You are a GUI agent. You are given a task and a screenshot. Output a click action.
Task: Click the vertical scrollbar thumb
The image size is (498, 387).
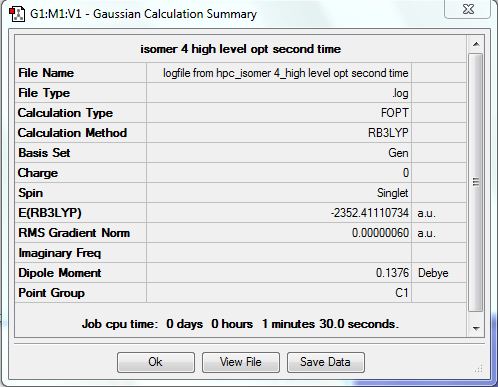[476, 182]
